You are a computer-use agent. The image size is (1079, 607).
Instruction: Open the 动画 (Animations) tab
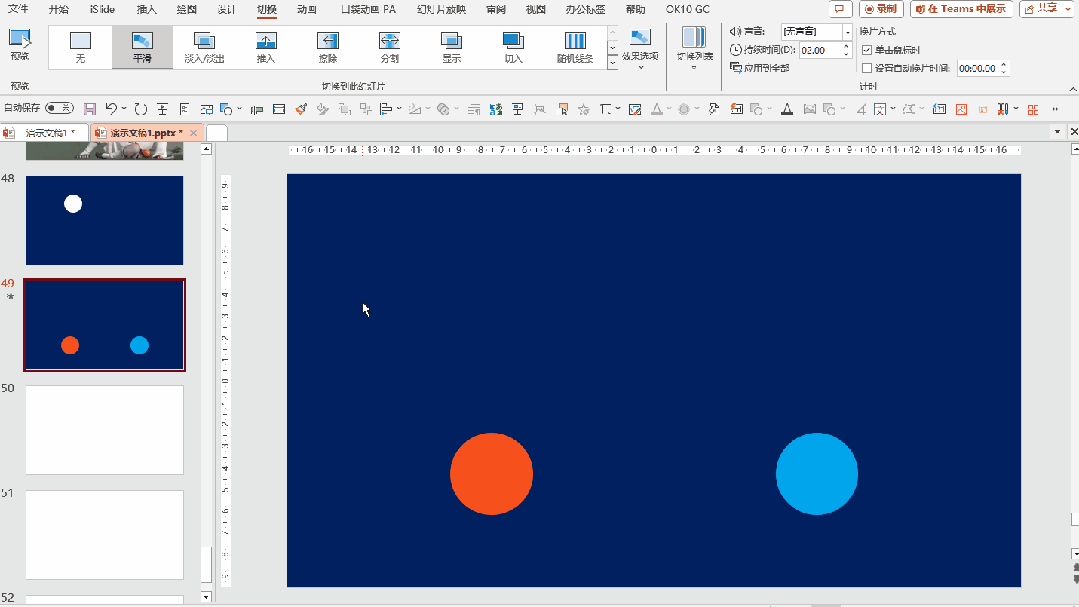pyautogui.click(x=307, y=9)
